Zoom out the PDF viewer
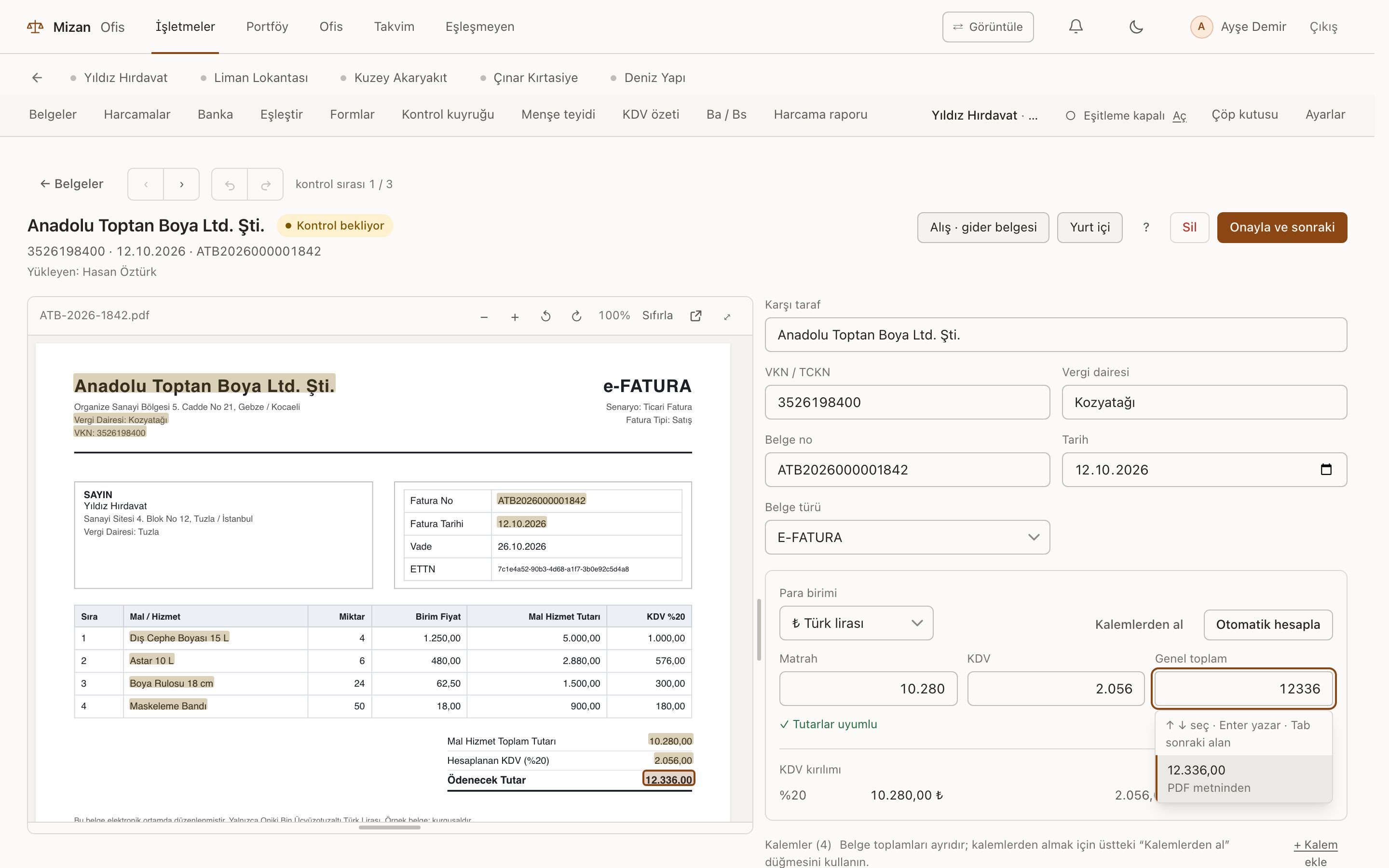 [484, 316]
